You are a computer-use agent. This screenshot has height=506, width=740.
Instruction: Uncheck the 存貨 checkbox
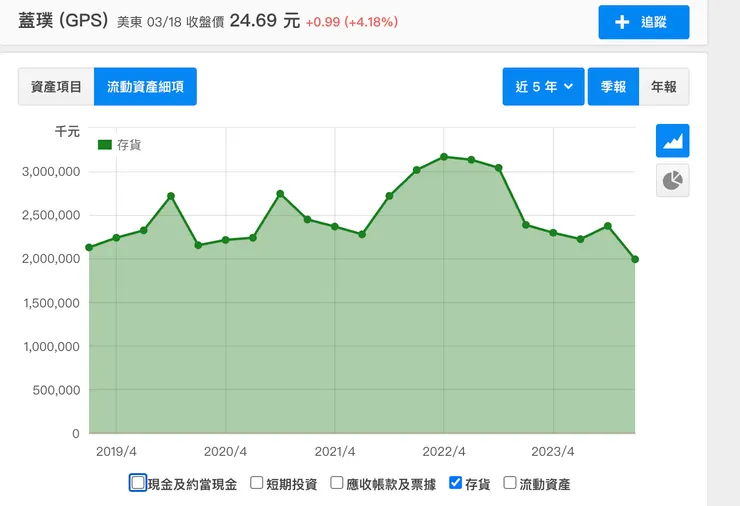point(455,483)
